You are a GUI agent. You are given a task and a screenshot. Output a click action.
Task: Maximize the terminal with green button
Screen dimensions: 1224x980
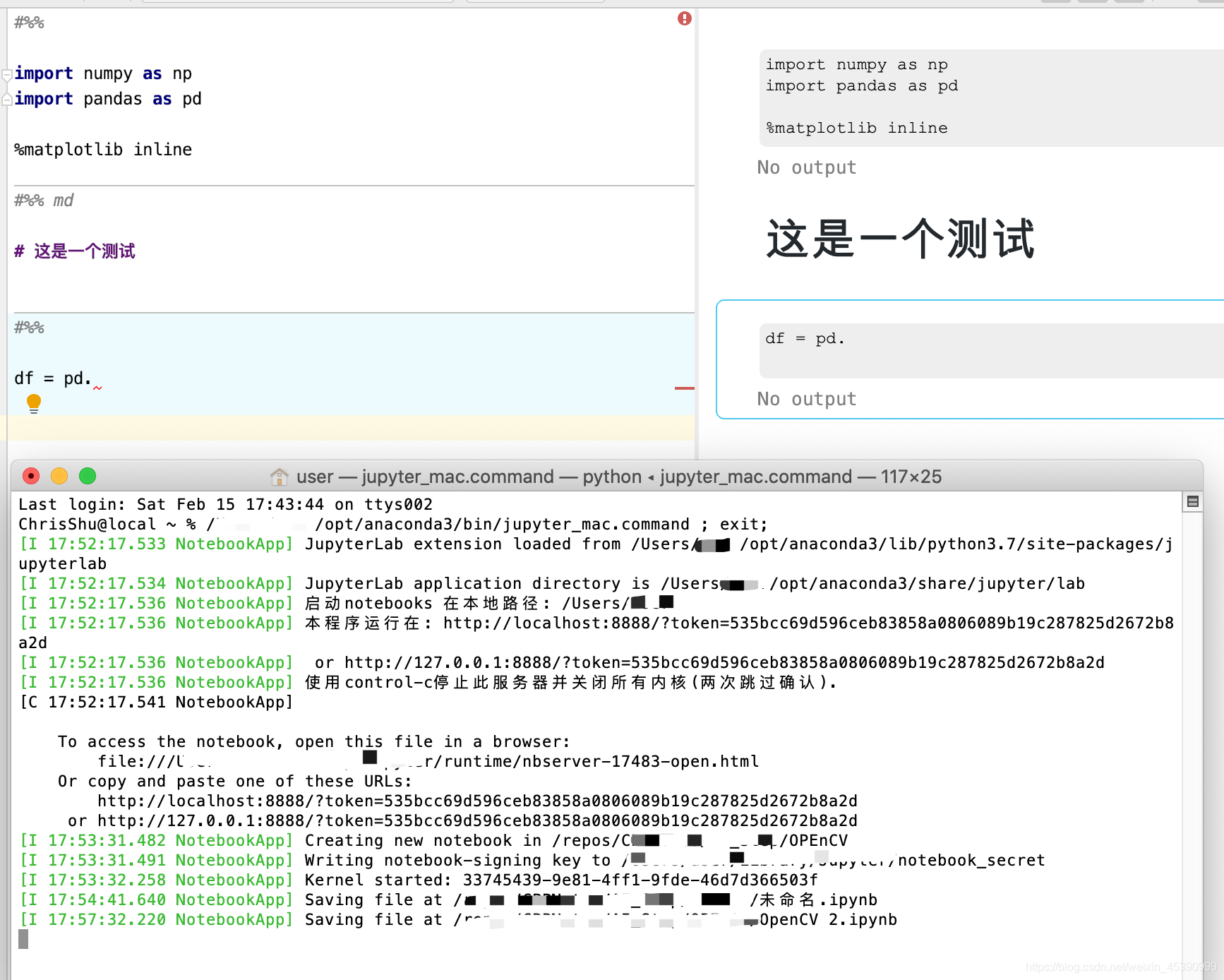tap(88, 476)
